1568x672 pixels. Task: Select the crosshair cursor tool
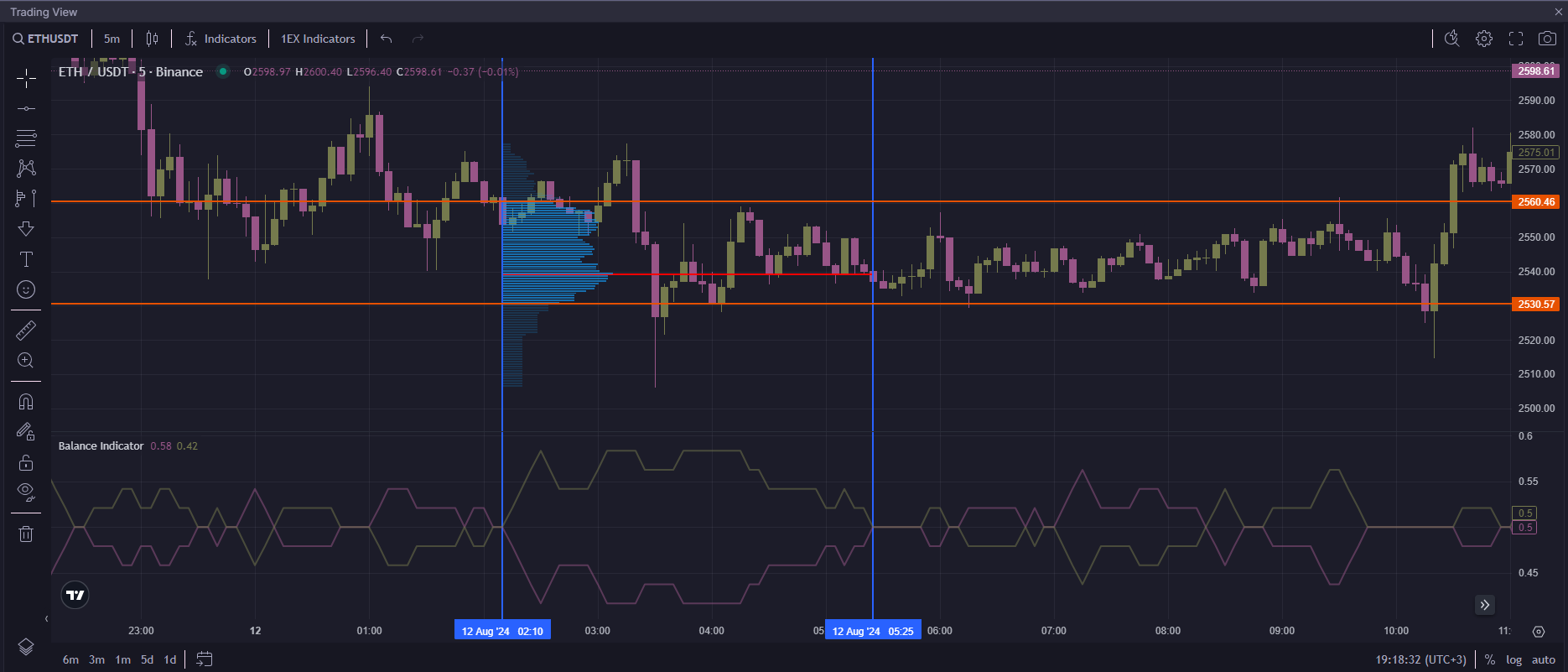click(x=26, y=79)
